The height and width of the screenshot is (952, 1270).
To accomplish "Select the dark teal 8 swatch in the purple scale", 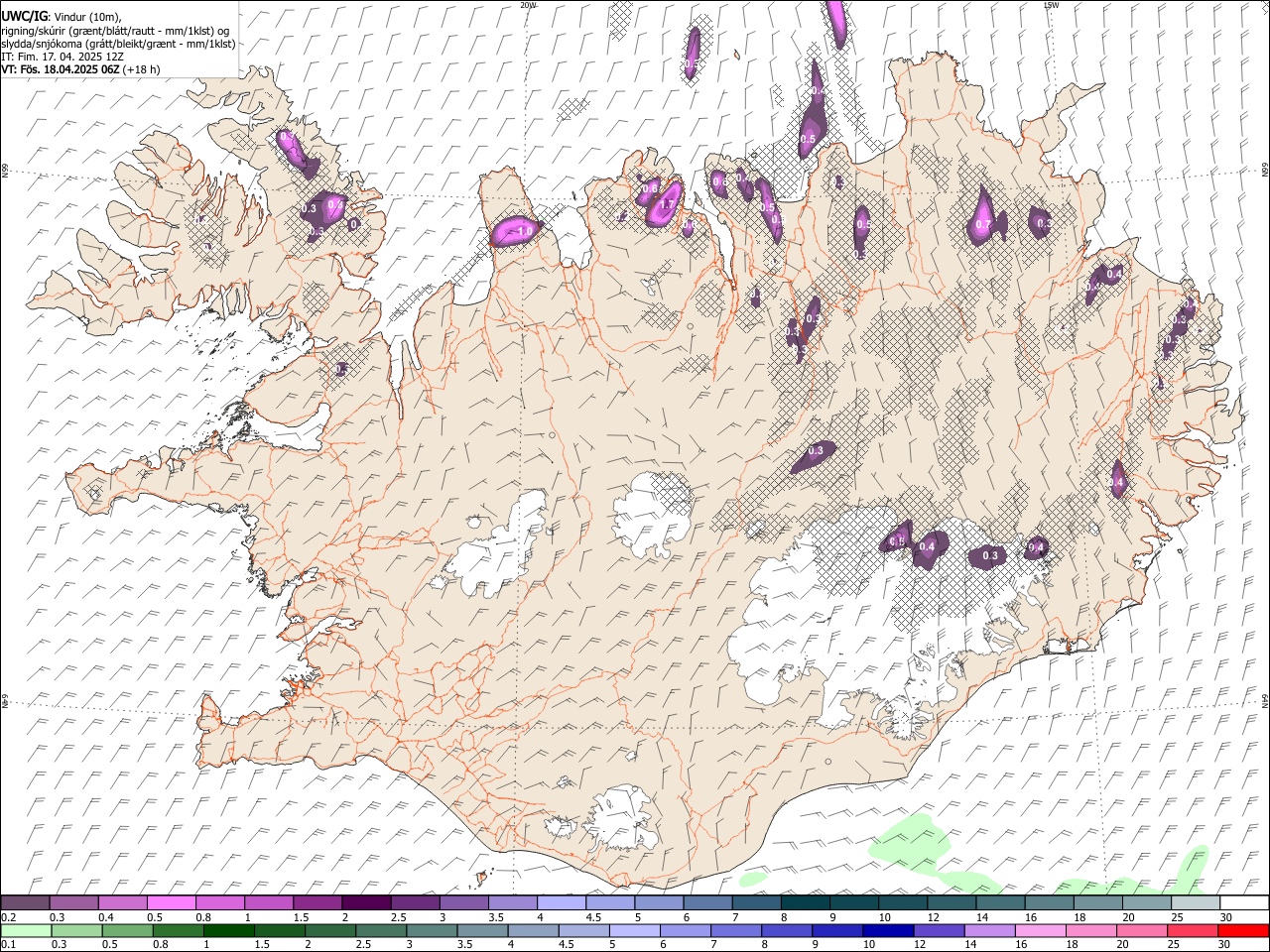I will (805, 902).
